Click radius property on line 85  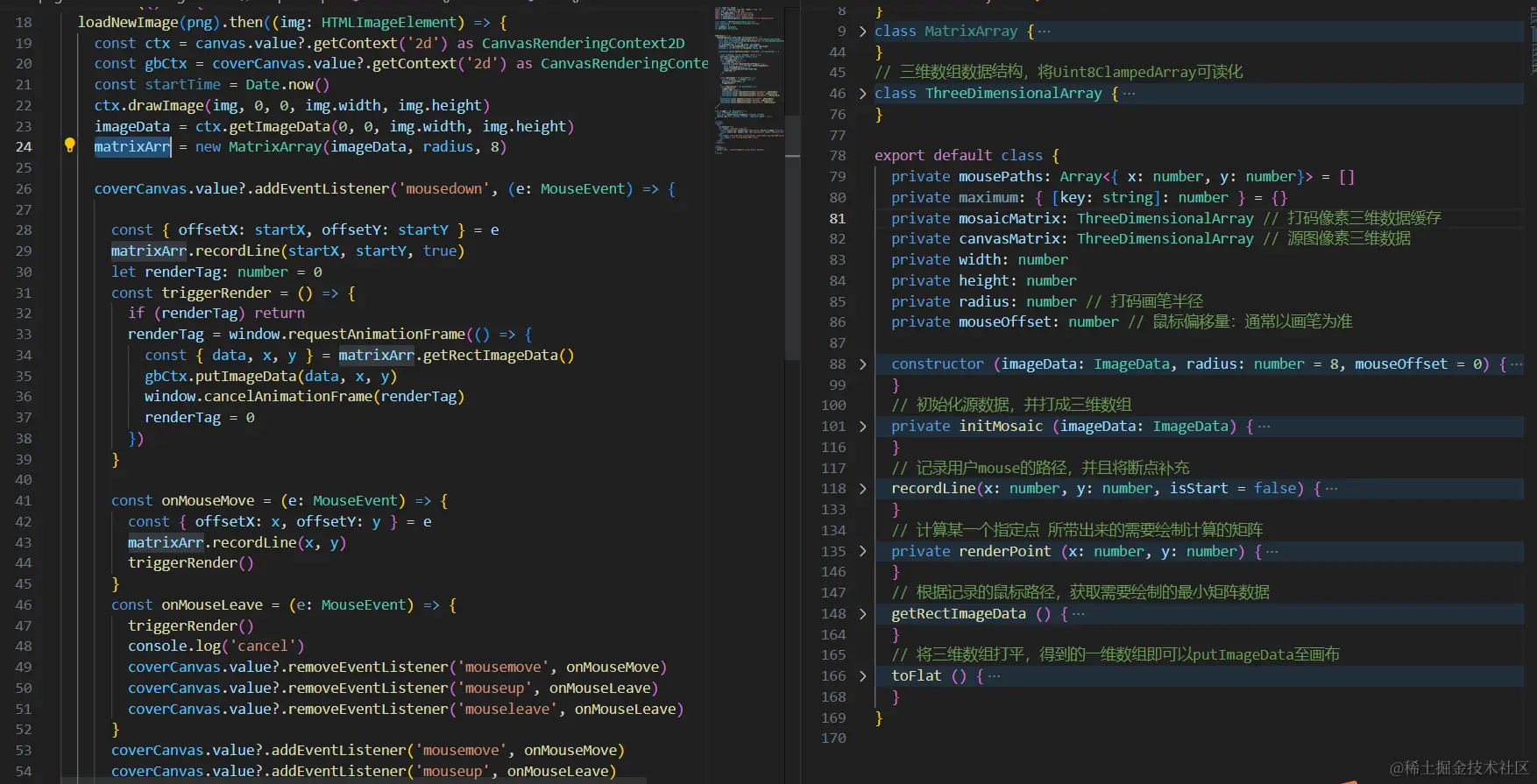tap(984, 301)
